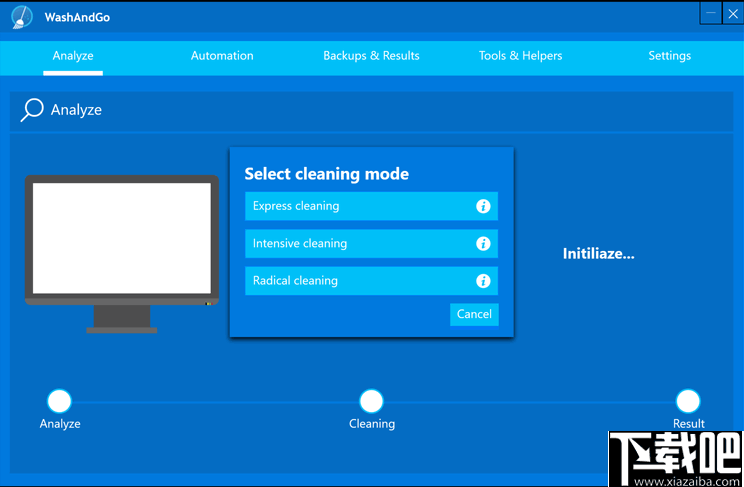
Task: Click the Analyze step circle
Action: pyautogui.click(x=59, y=401)
